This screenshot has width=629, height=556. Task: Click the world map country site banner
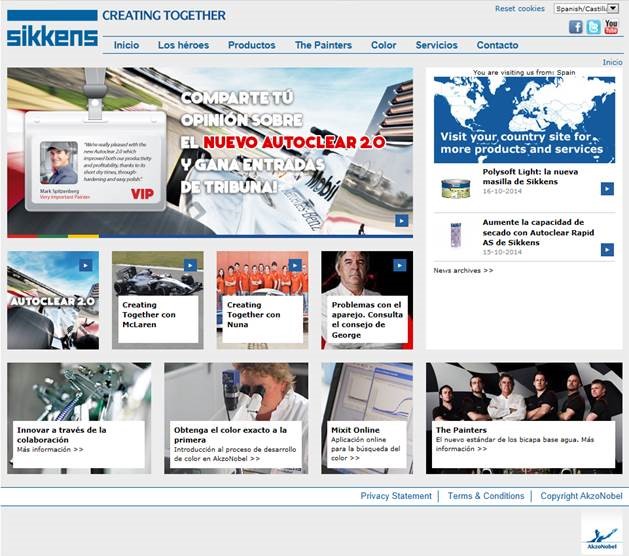pyautogui.click(x=524, y=120)
